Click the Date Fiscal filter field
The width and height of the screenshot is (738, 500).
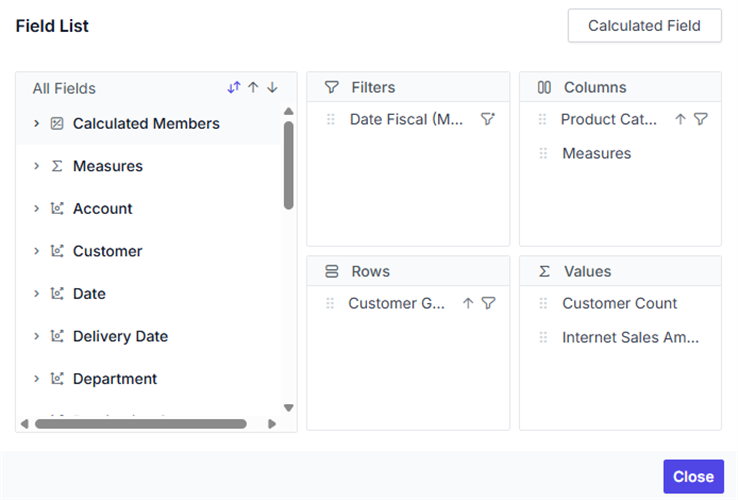coord(407,120)
